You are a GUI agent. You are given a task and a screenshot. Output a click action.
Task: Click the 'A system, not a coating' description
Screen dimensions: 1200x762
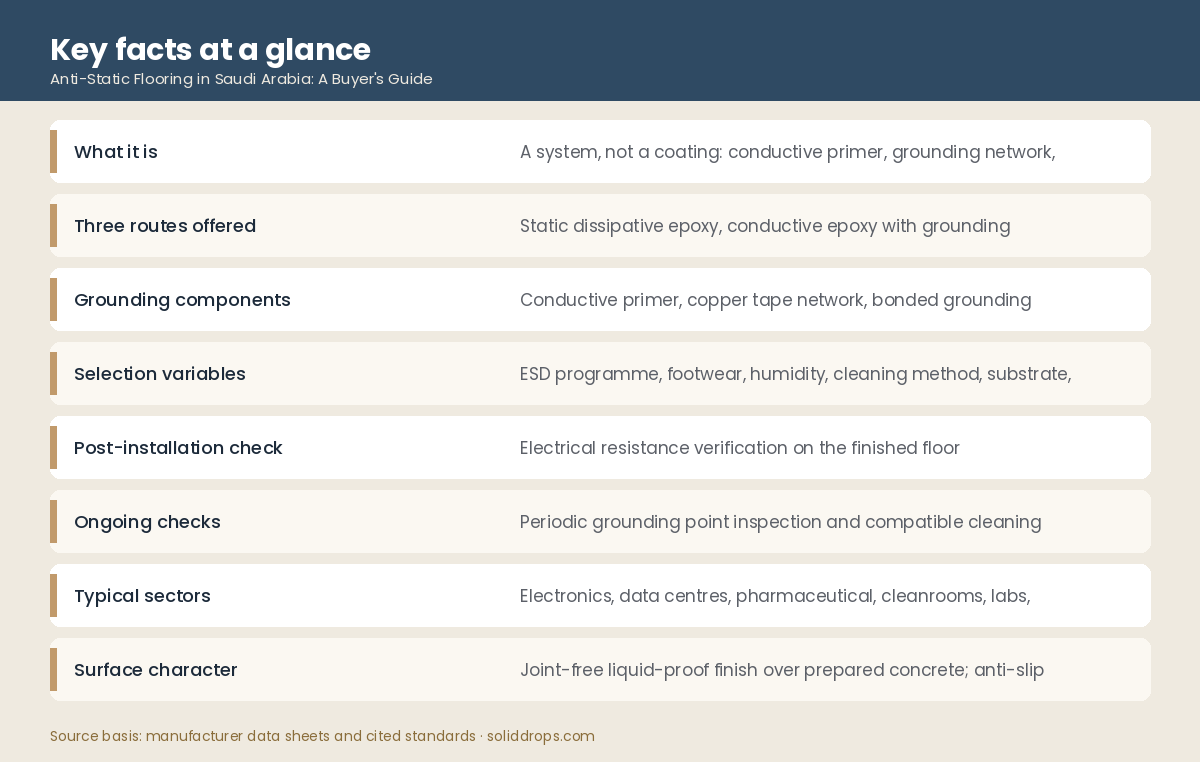click(788, 152)
